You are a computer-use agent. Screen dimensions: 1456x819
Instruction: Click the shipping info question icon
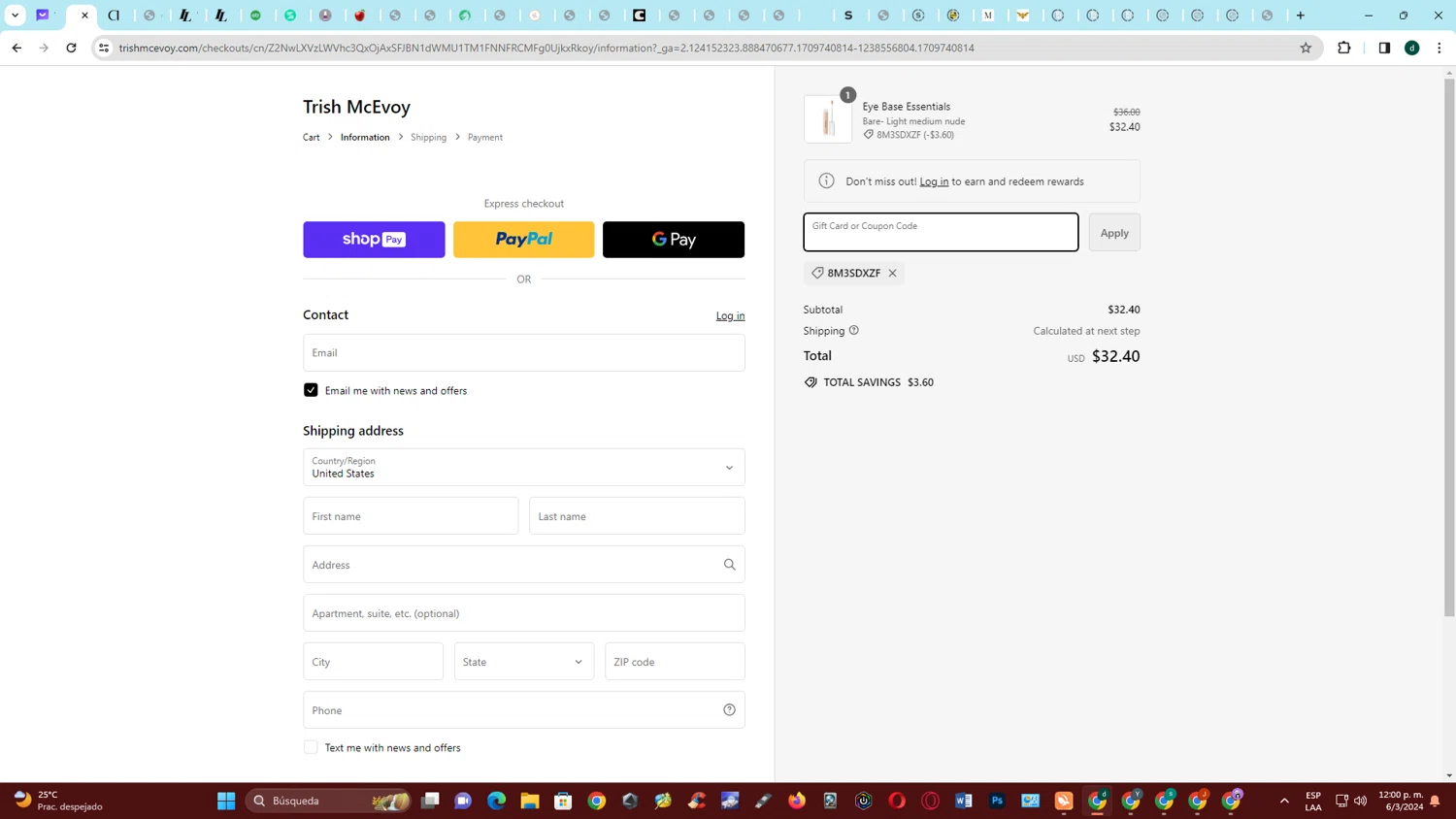pos(854,331)
